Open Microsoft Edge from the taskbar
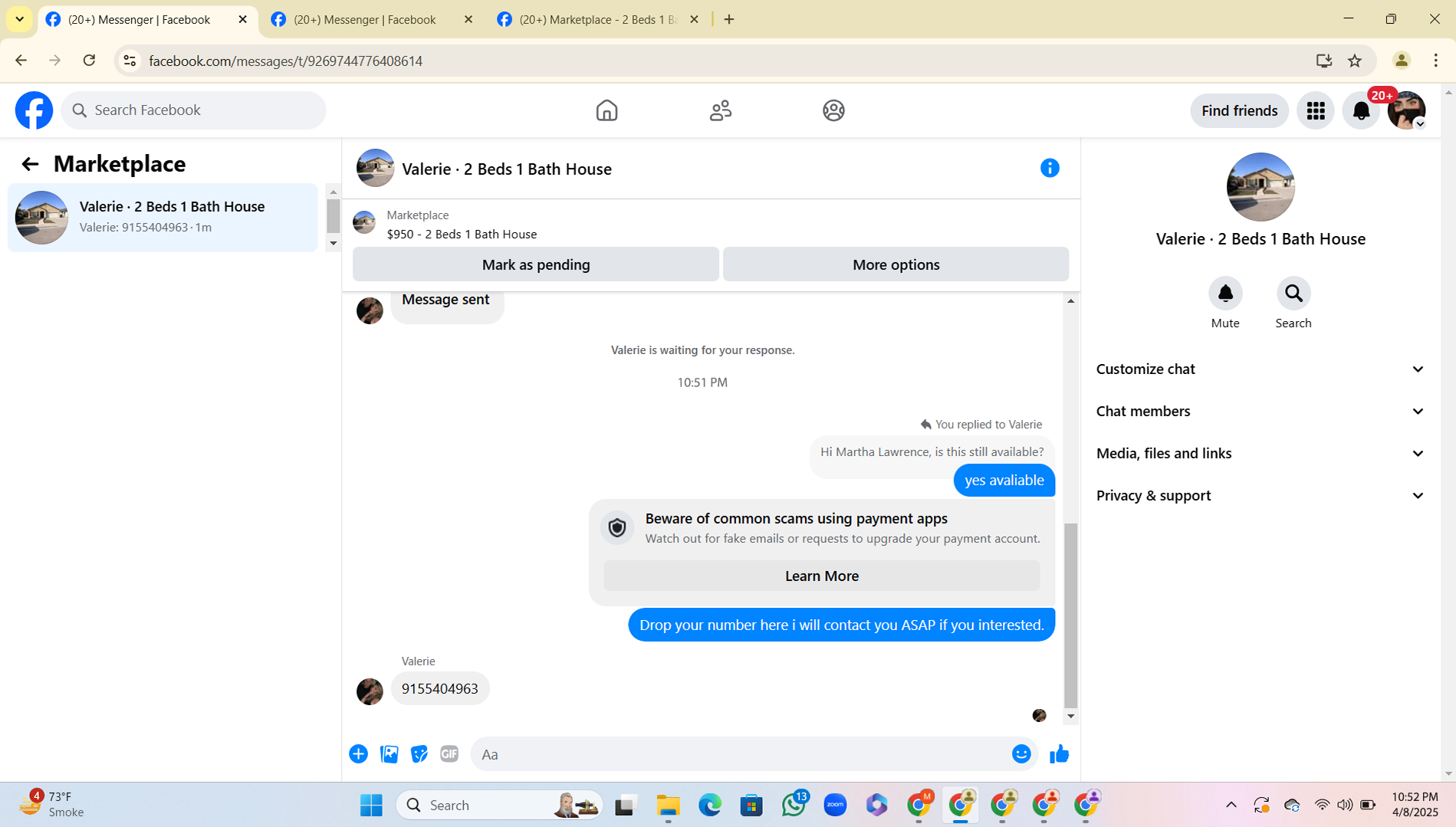The image size is (1456, 827). pos(710,805)
